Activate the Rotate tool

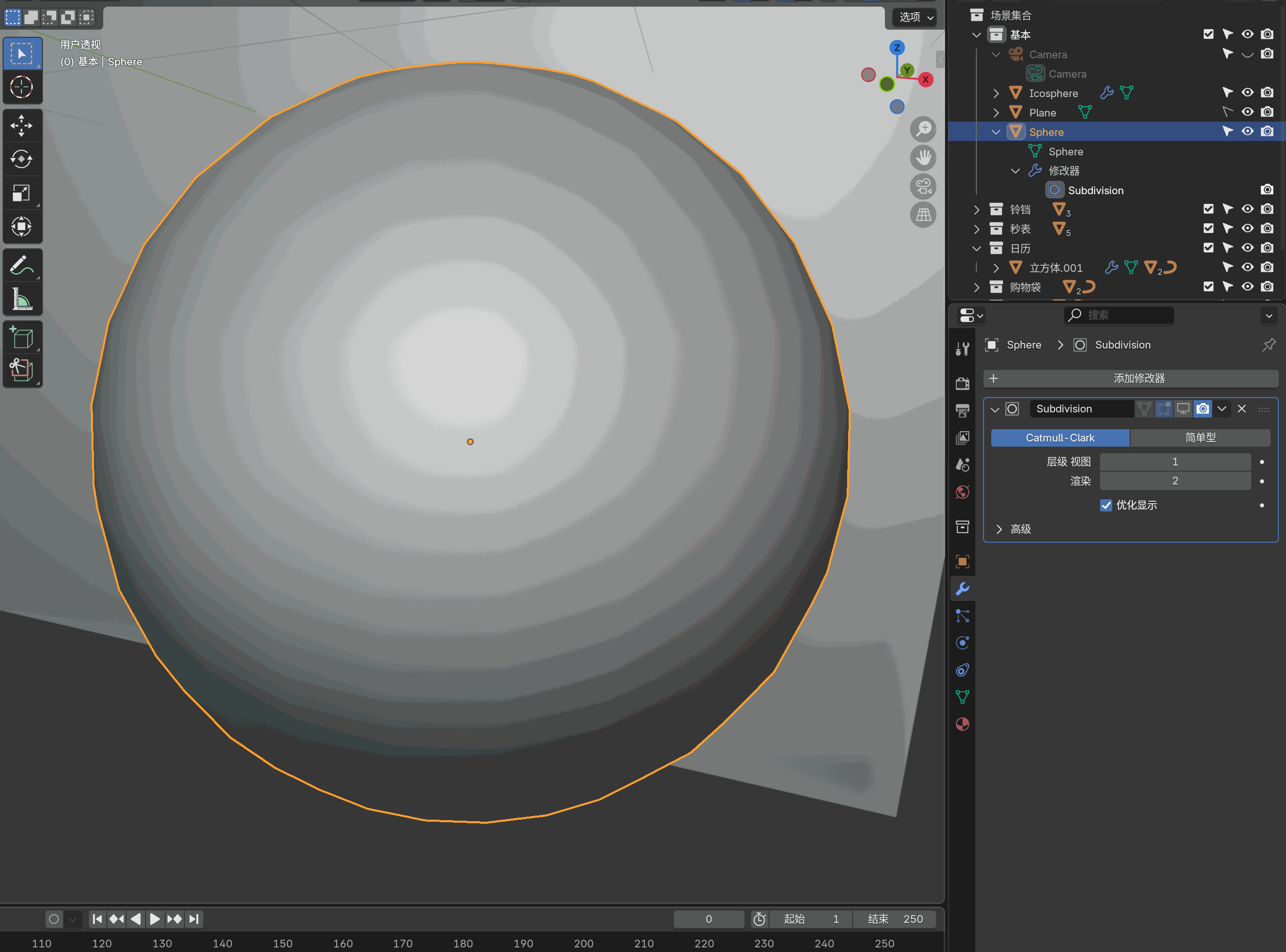pyautogui.click(x=21, y=159)
